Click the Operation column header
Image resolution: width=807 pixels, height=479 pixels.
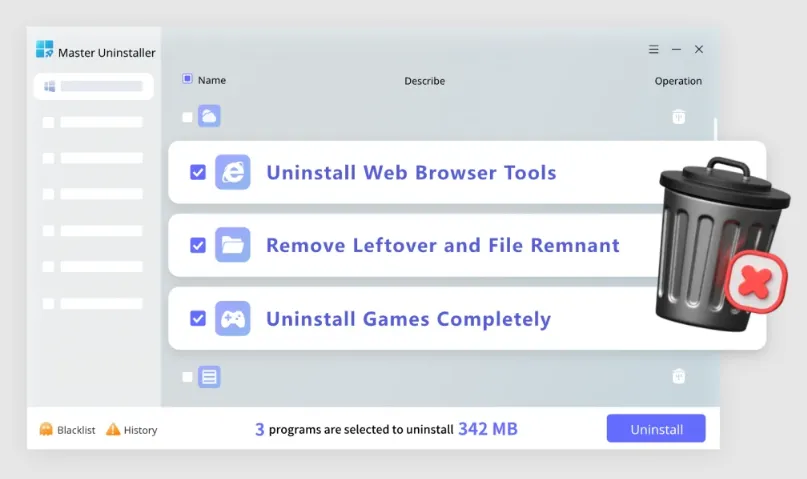click(x=678, y=81)
